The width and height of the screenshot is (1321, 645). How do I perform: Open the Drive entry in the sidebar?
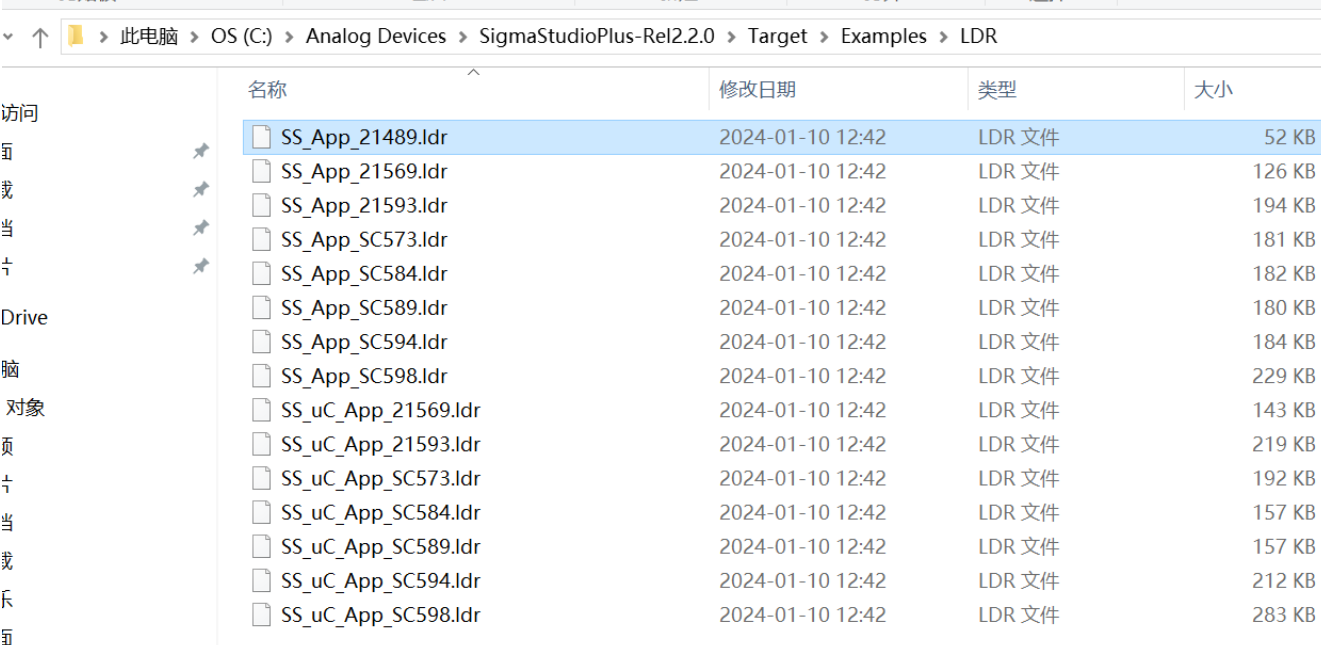pyautogui.click(x=24, y=317)
